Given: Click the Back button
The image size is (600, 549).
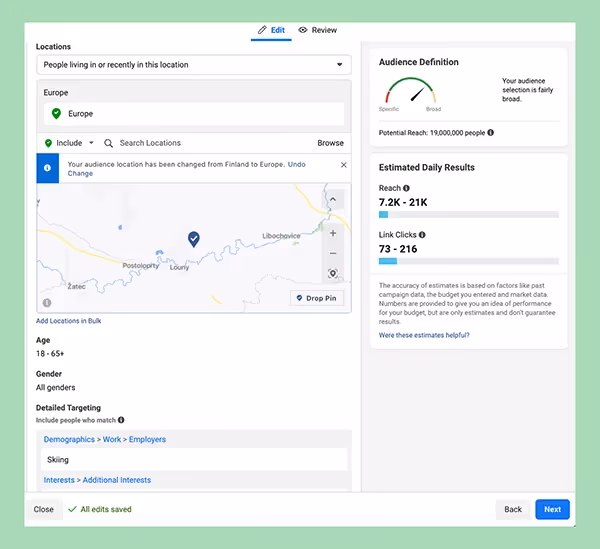Looking at the screenshot, I should click(x=513, y=509).
